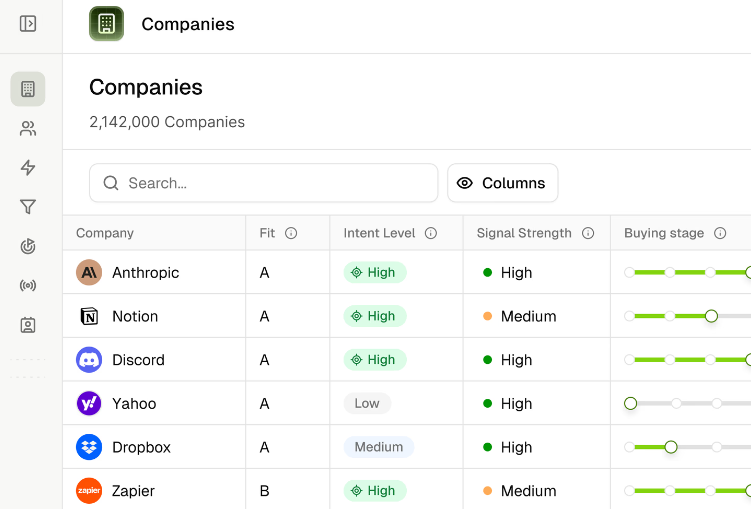751x509 pixels.
Task: Collapse the sidebar panel icon
Action: click(x=28, y=23)
